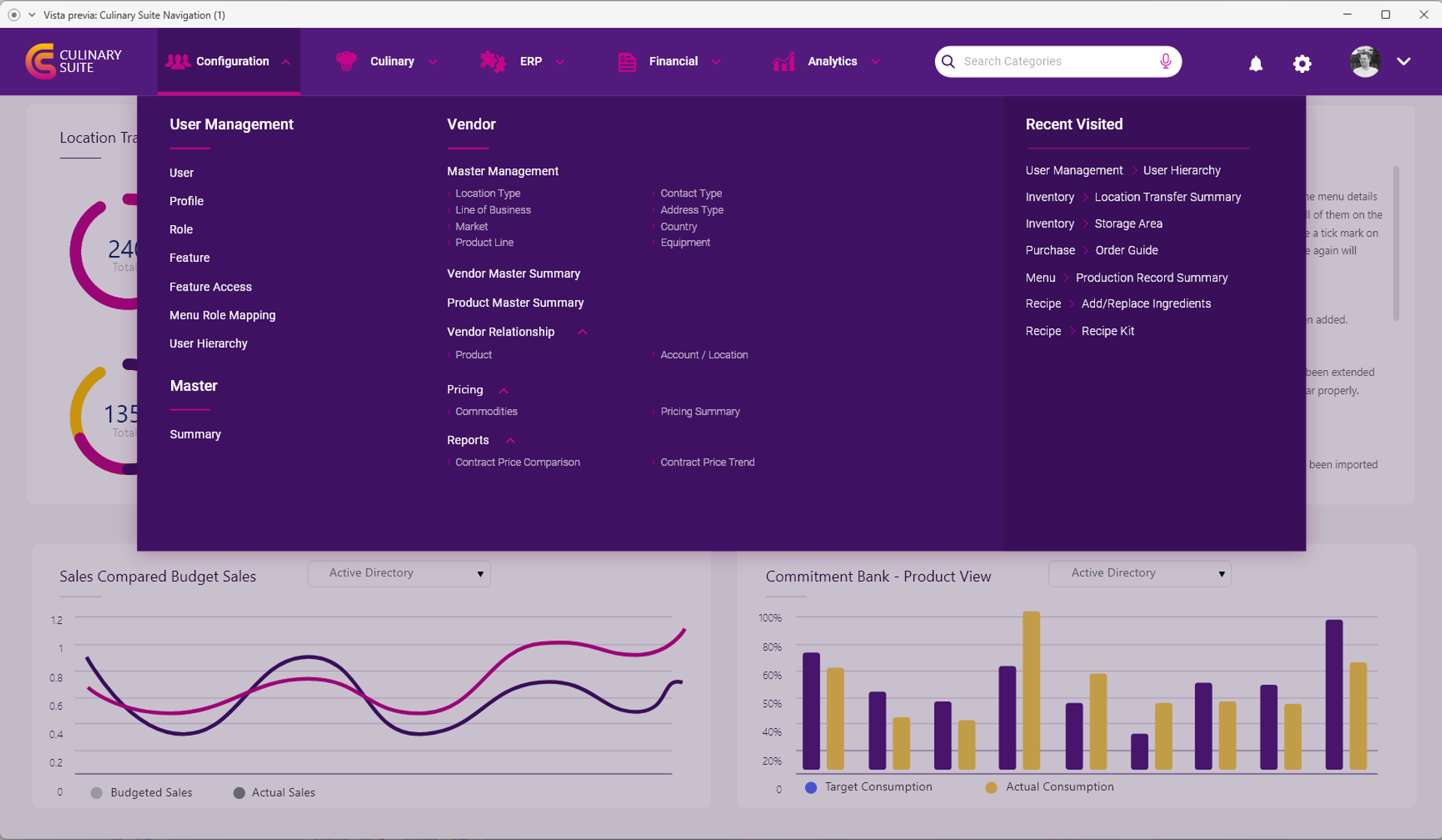Click the Analytics bar chart icon

(x=783, y=62)
